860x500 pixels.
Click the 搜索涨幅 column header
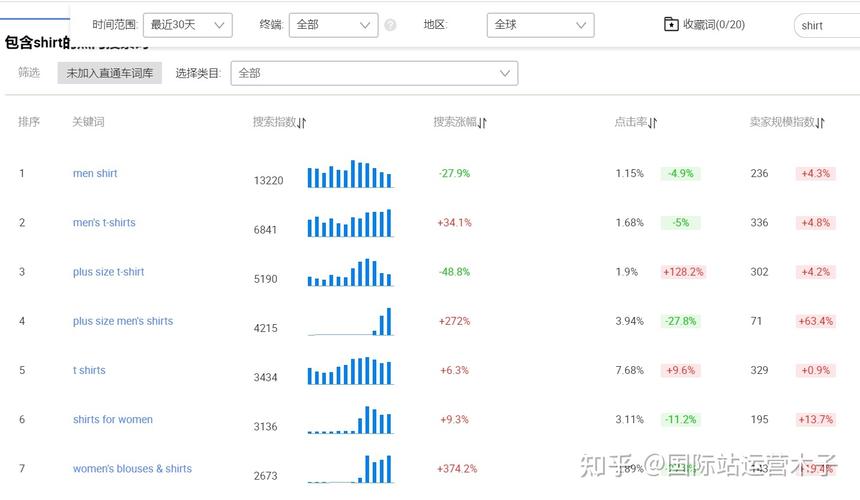(455, 122)
